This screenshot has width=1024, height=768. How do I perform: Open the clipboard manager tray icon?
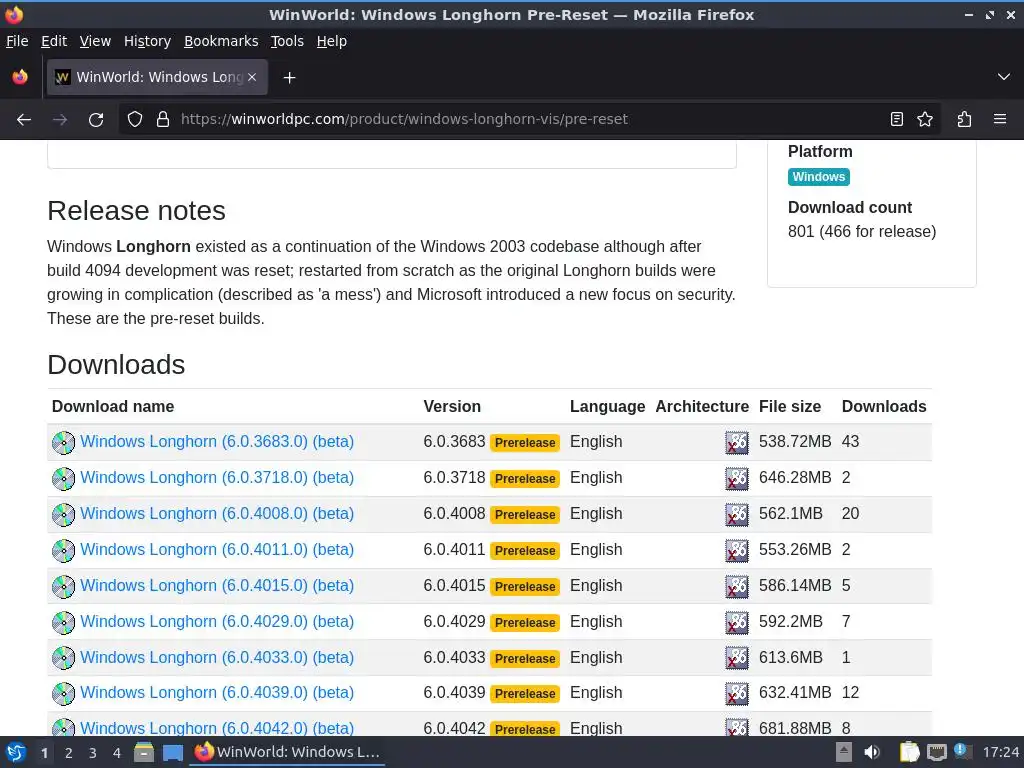pyautogui.click(x=909, y=752)
